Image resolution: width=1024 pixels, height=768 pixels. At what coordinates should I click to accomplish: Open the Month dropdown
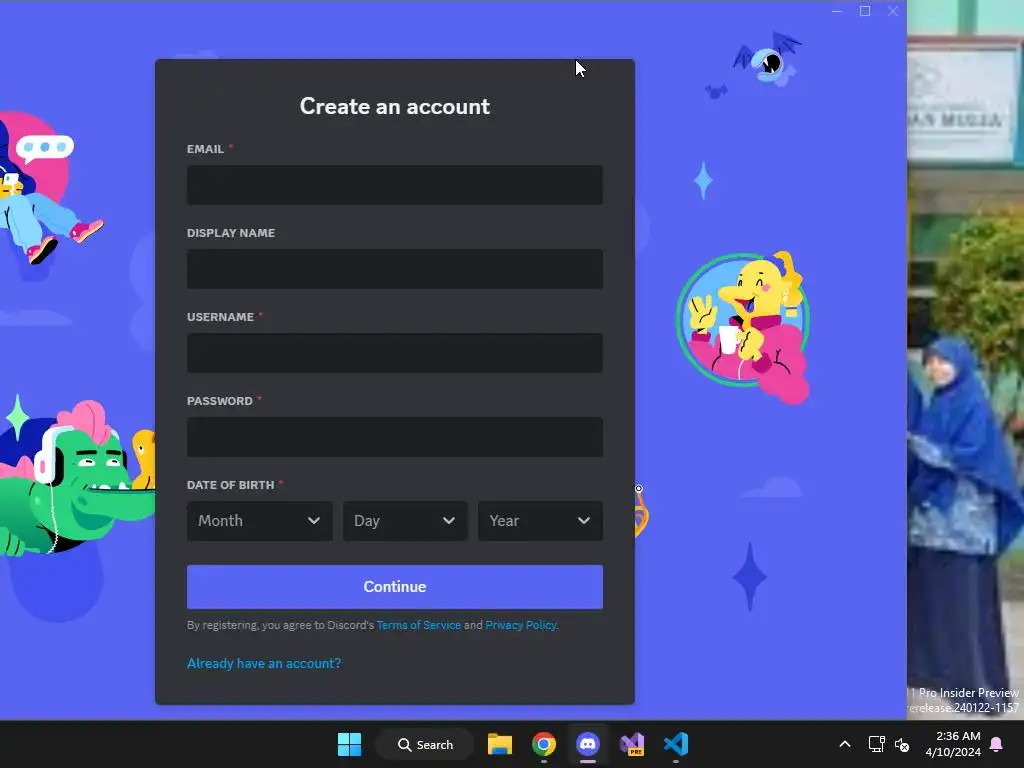click(x=259, y=520)
